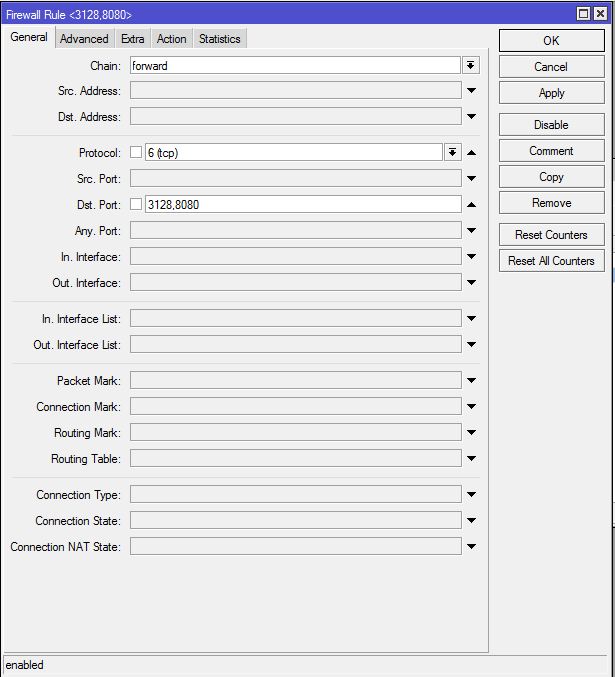Collapse the Protocol field with up arrow
The width and height of the screenshot is (615, 677).
point(471,153)
